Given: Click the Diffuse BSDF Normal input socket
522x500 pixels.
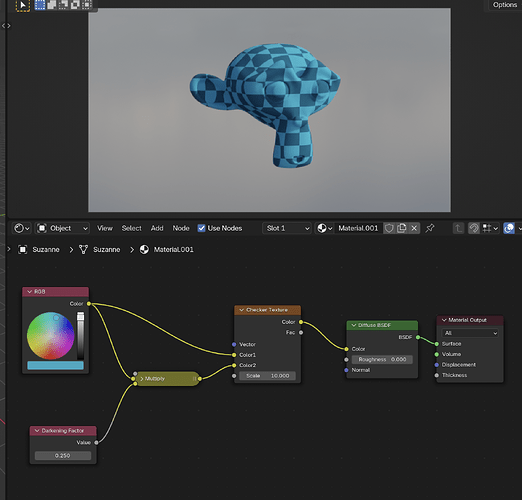Looking at the screenshot, I should tap(346, 370).
